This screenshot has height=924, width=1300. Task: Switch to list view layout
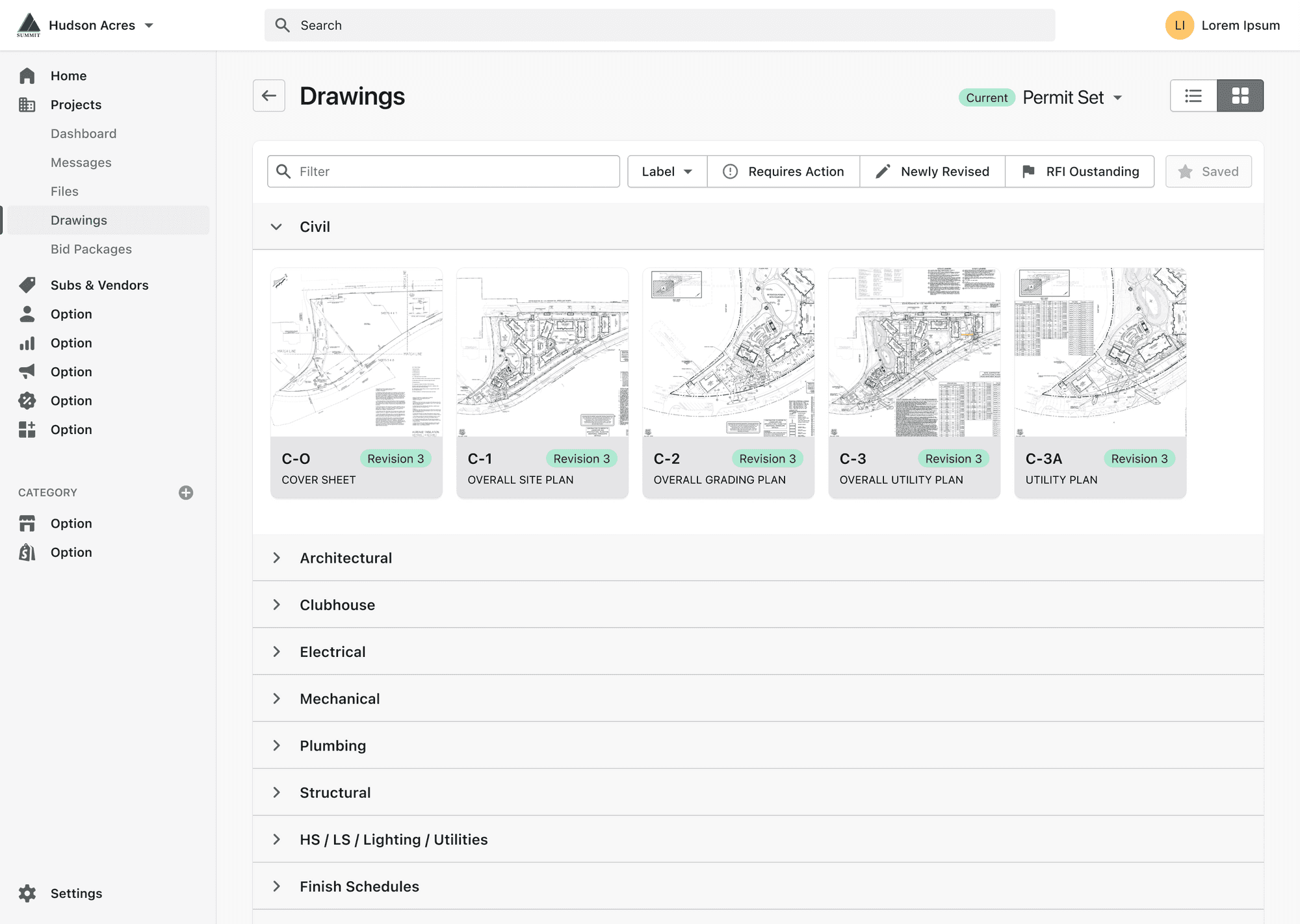(x=1193, y=96)
